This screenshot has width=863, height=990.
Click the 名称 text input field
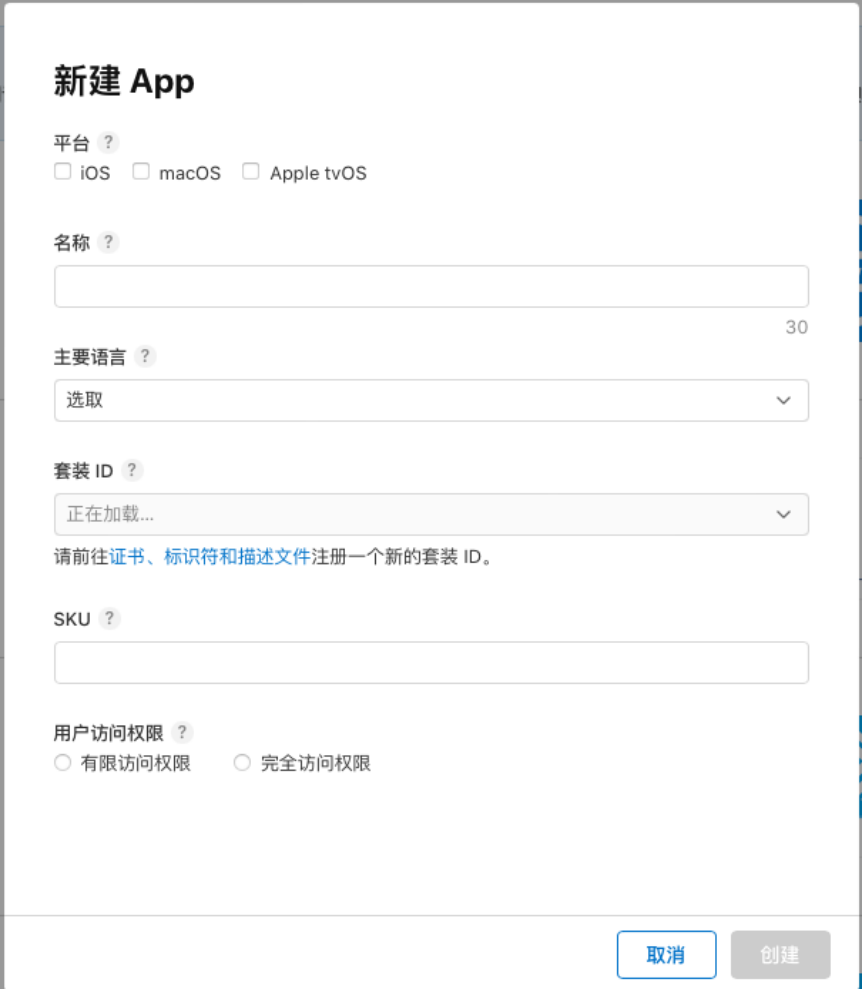[x=431, y=287]
